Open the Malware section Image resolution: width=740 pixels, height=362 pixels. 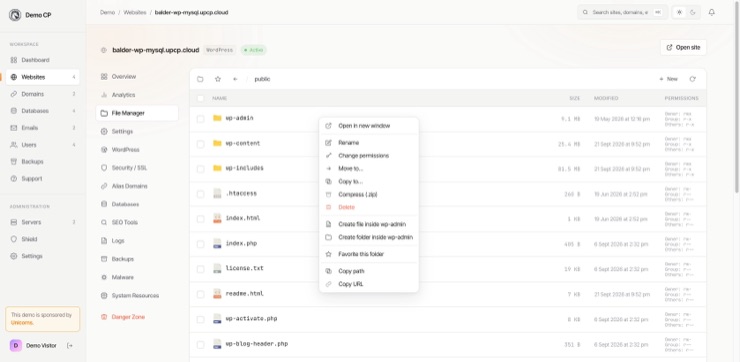tap(137, 278)
